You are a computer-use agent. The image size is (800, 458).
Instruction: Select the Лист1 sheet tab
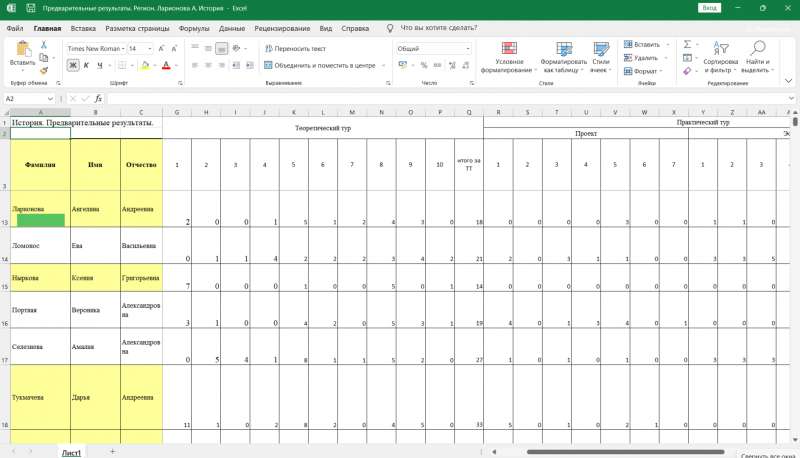click(x=71, y=452)
